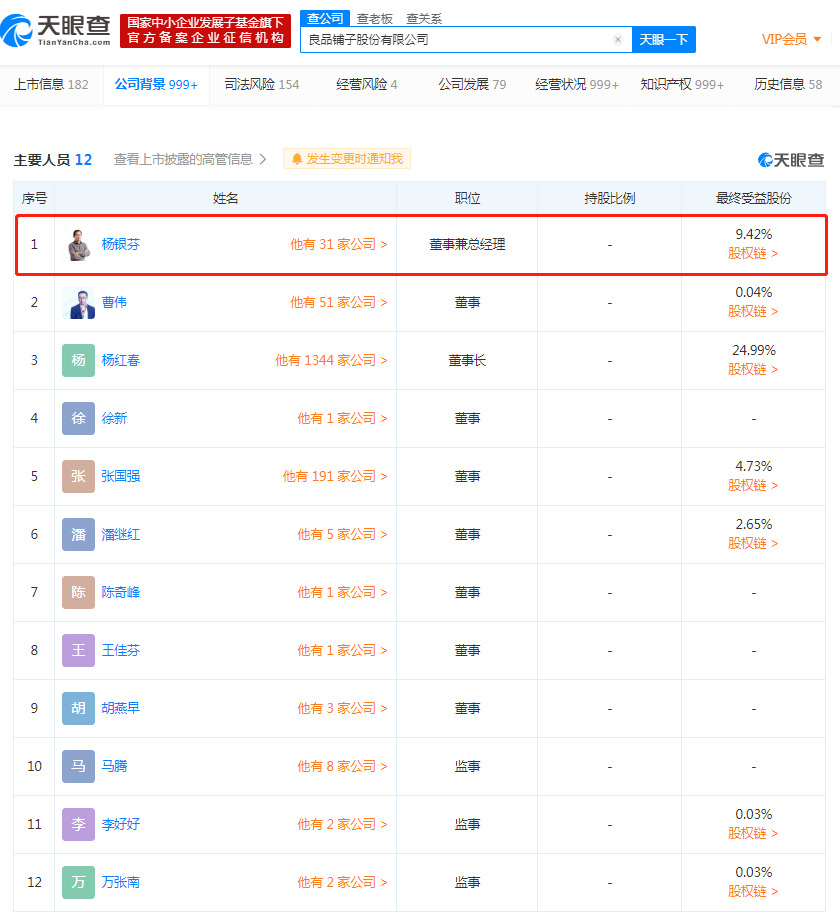Open 股权链 link under 24.99%

753,370
